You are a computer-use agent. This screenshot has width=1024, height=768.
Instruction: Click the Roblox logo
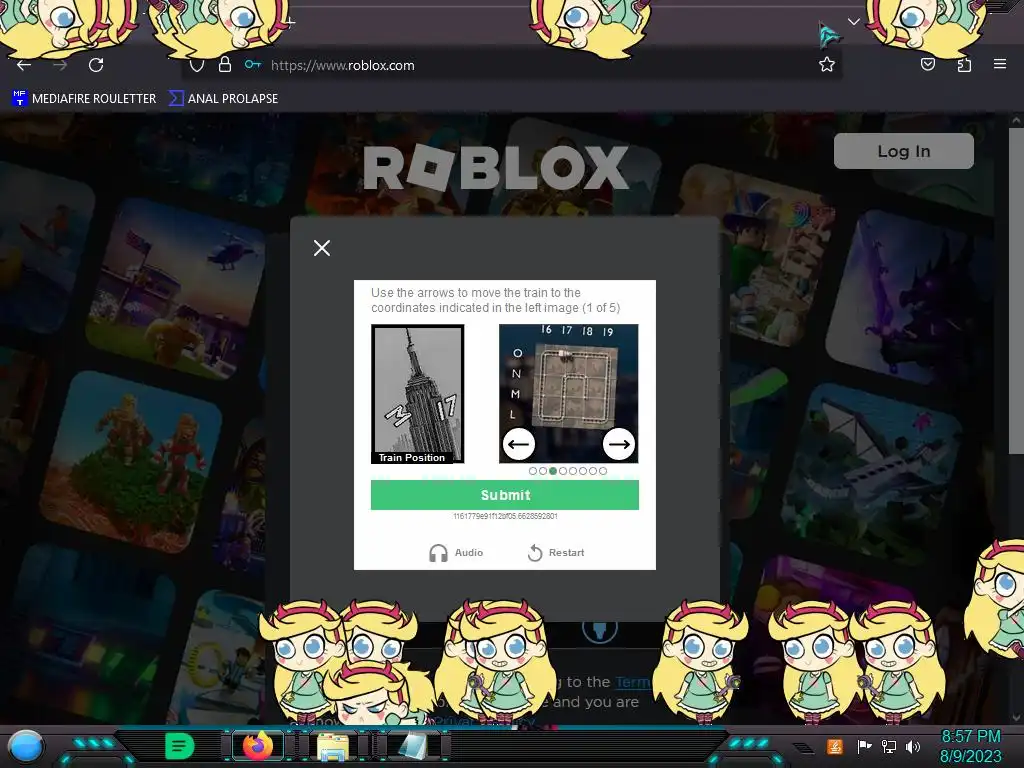[x=496, y=168]
